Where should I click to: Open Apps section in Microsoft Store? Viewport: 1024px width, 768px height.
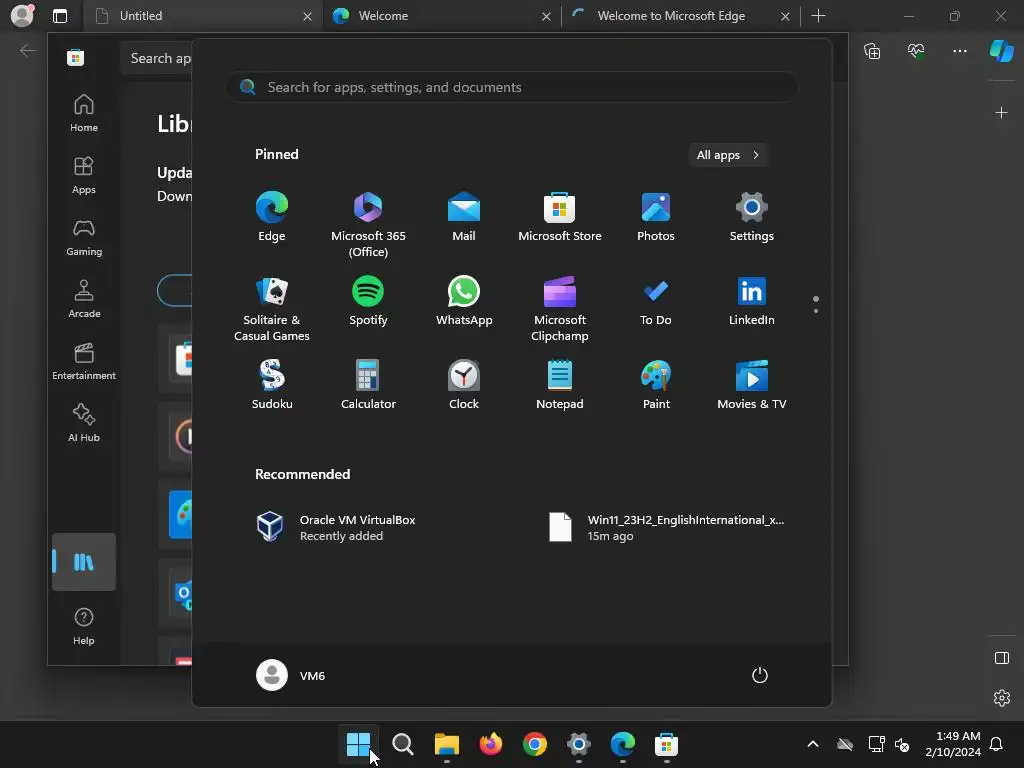coord(84,175)
